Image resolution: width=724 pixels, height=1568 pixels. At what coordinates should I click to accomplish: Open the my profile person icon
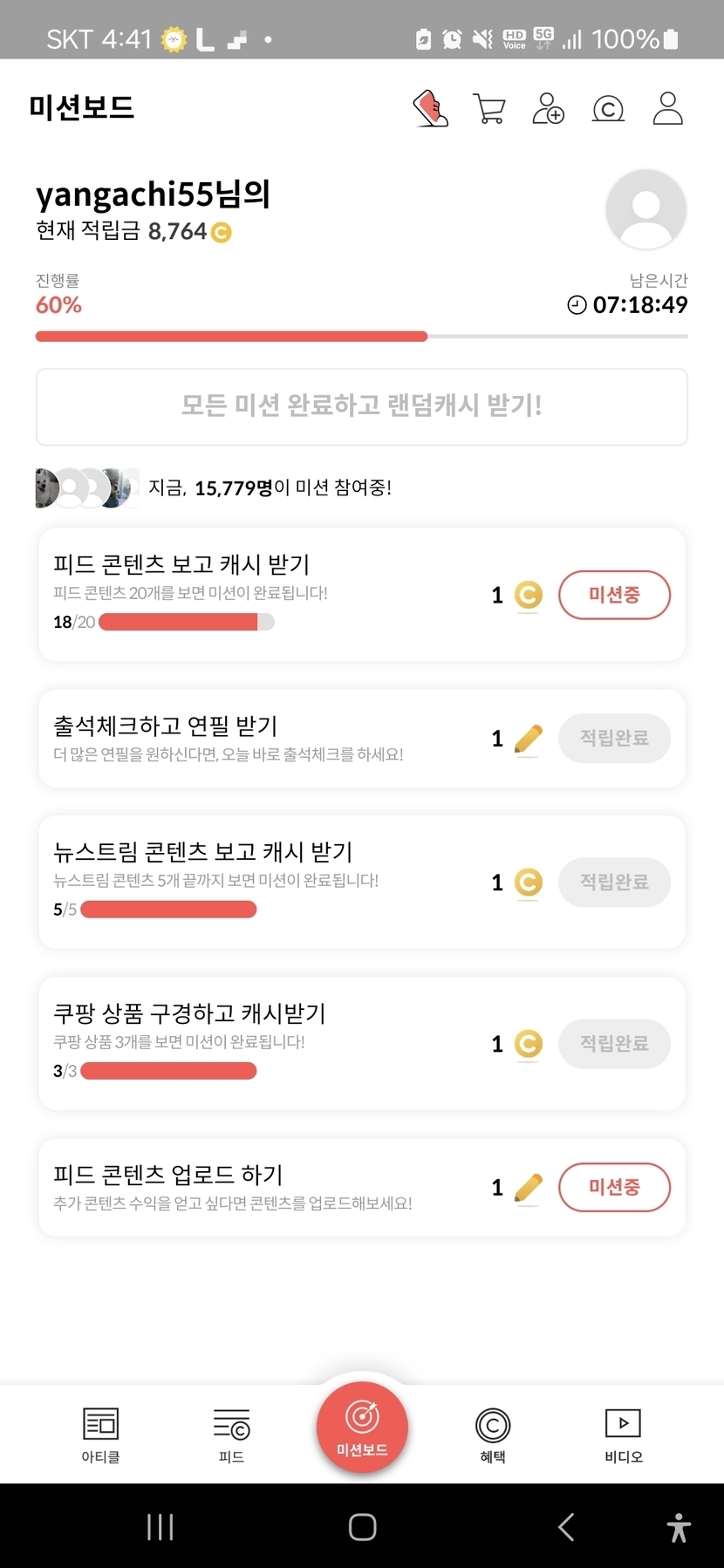[667, 109]
